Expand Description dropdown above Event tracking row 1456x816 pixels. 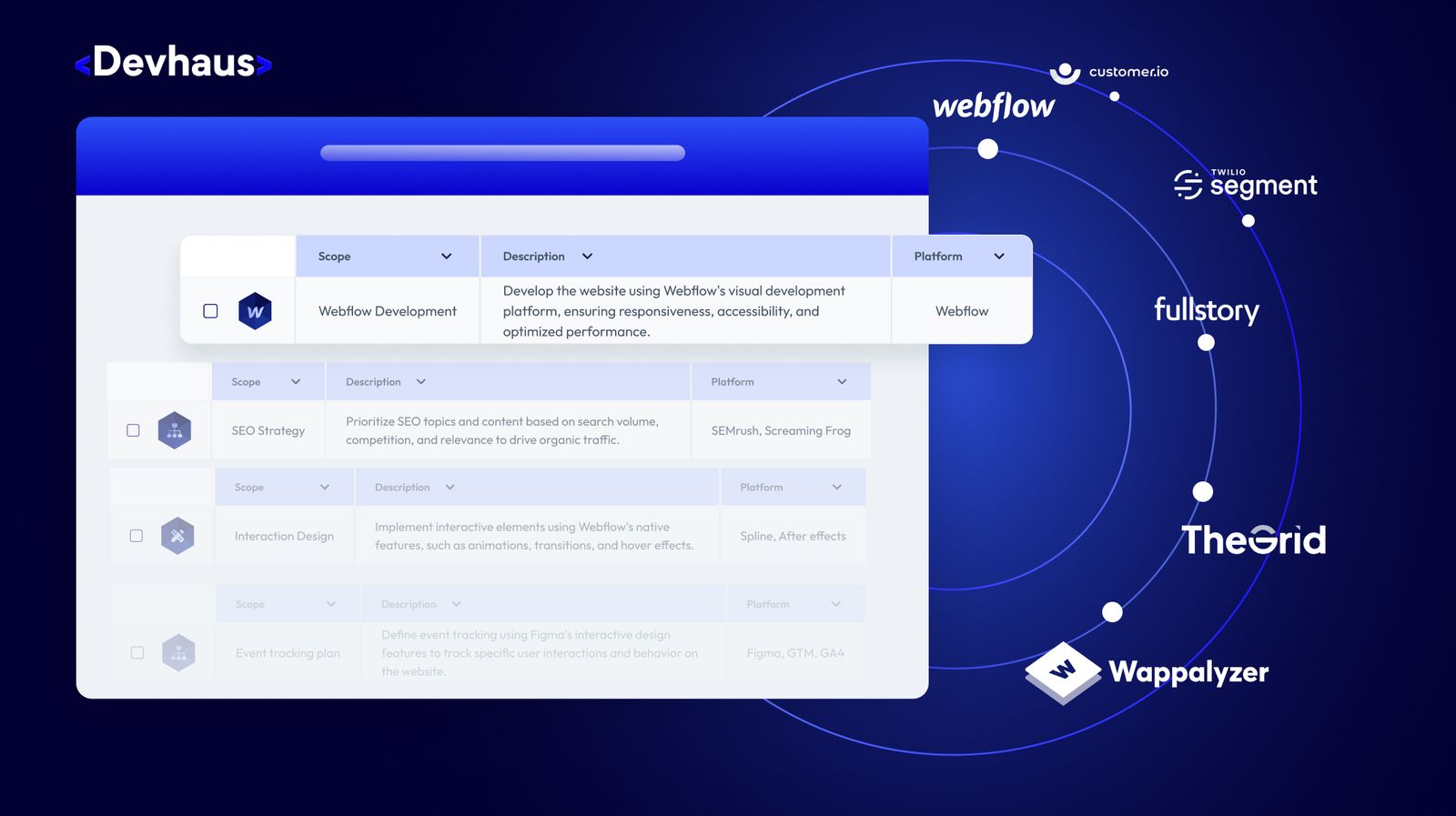pos(456,604)
